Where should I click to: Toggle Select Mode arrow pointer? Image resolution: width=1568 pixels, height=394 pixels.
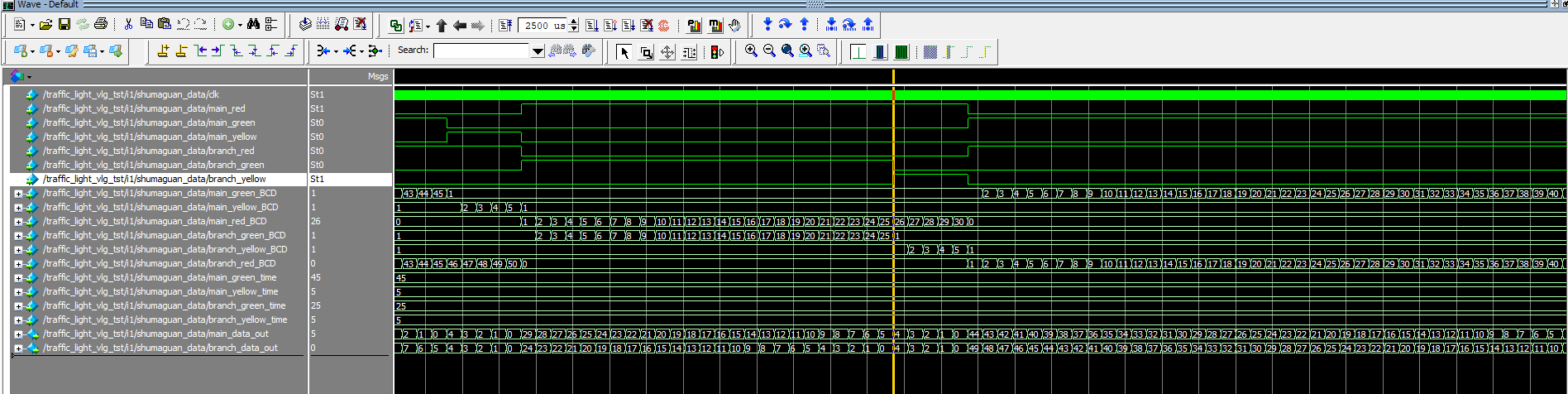624,52
